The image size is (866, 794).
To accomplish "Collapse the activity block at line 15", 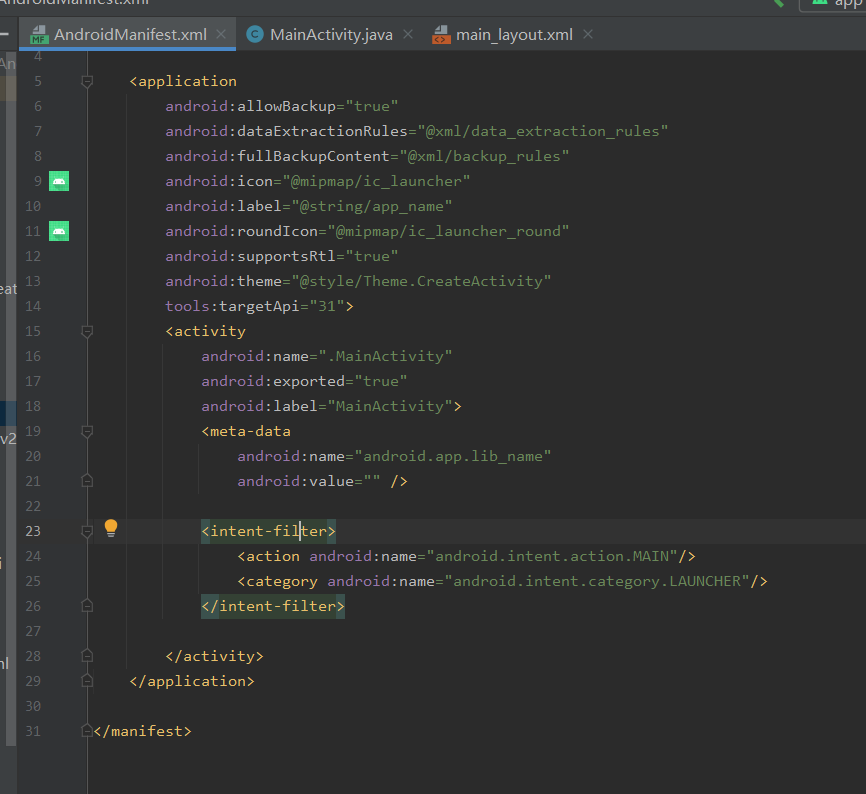I will pos(87,331).
